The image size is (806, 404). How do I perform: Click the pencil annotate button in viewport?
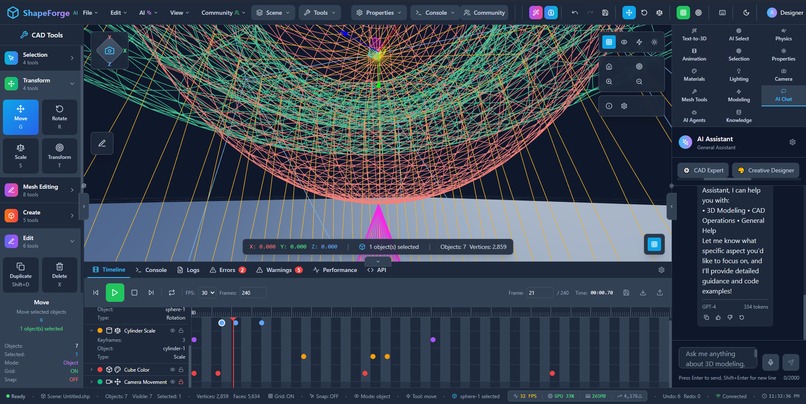click(102, 143)
